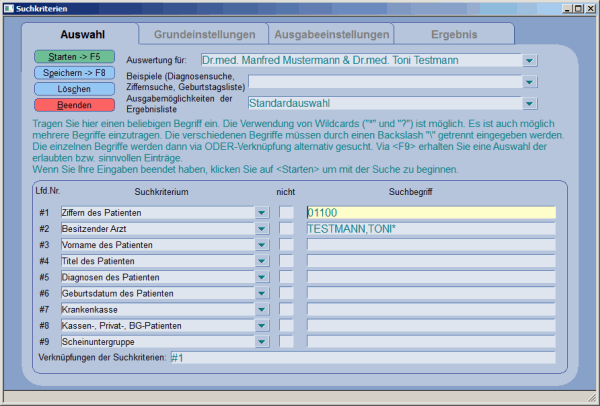Expand the 'Auswertung für' doctor dropdown

[529, 61]
